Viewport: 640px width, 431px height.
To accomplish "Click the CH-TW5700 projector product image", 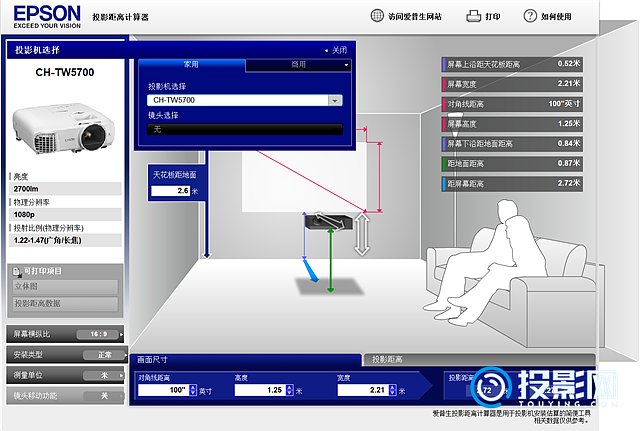I will 64,125.
